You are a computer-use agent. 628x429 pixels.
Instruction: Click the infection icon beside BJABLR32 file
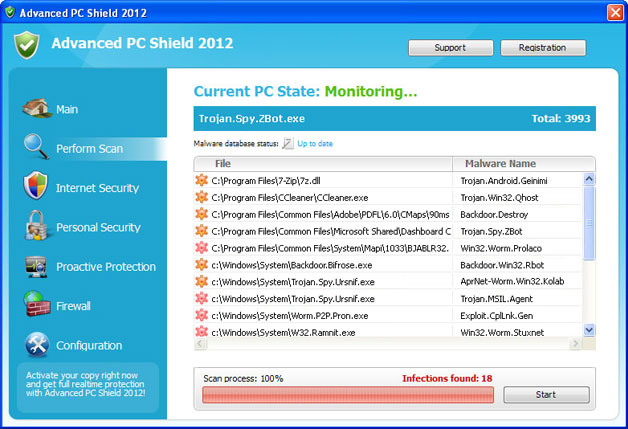201,248
